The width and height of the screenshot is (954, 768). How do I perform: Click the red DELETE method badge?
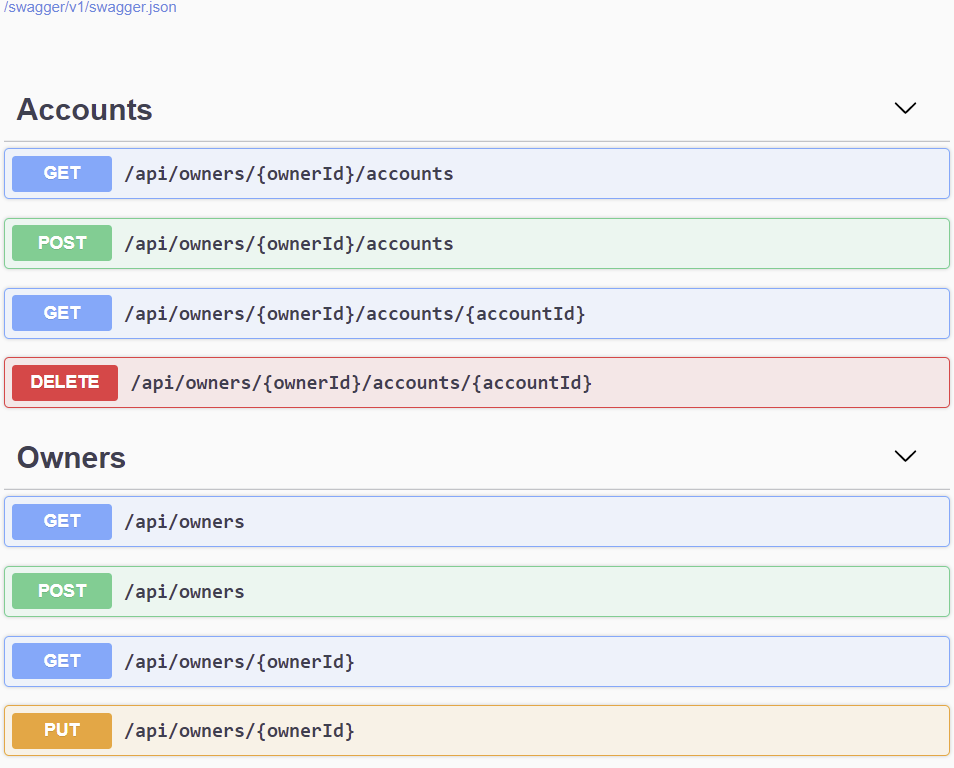(65, 382)
